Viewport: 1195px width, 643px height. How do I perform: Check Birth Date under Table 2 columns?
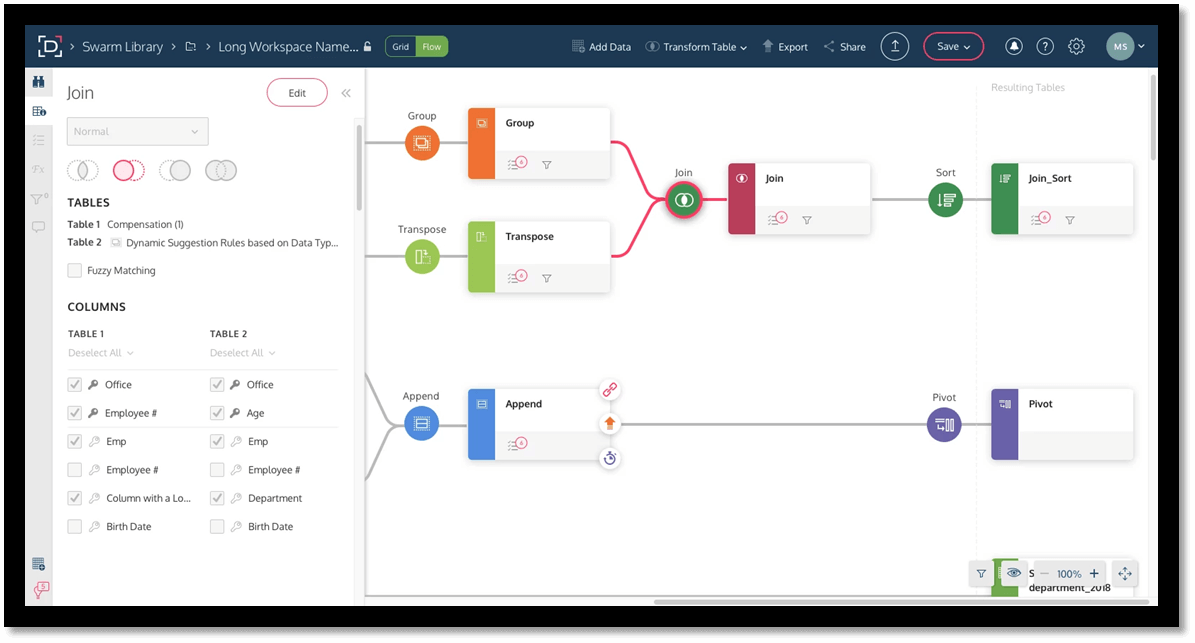pyautogui.click(x=217, y=526)
